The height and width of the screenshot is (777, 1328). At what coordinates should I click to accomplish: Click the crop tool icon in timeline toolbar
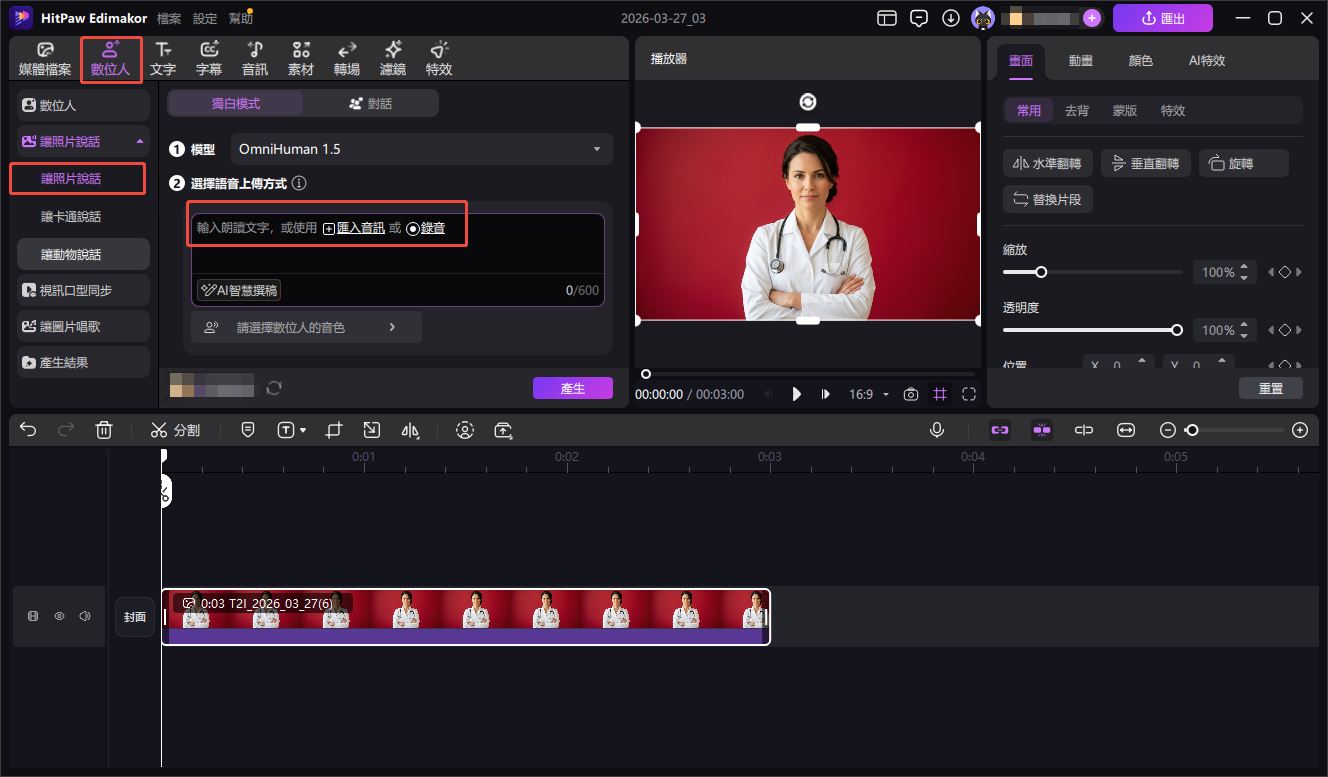click(x=334, y=430)
